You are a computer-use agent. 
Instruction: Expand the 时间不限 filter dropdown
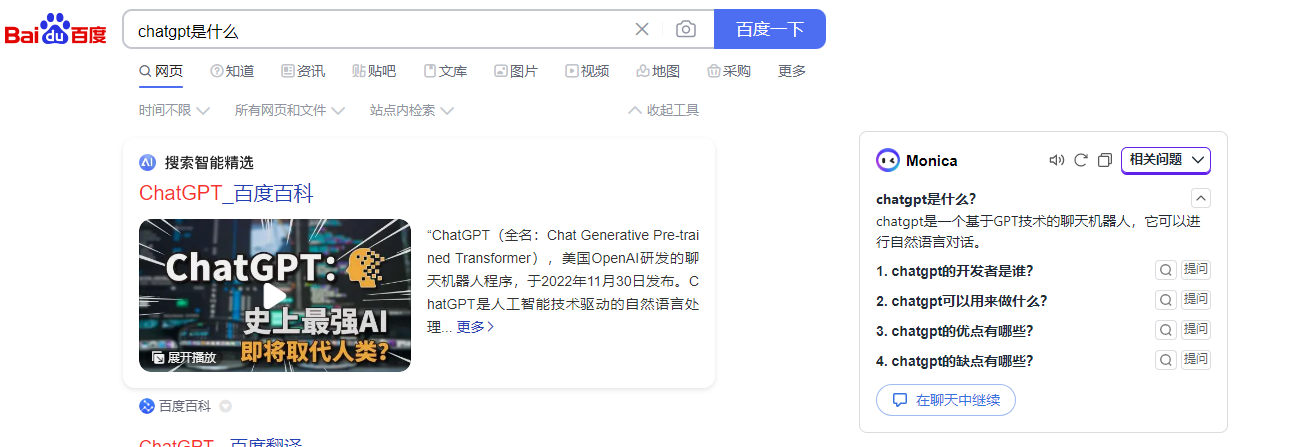pos(174,110)
